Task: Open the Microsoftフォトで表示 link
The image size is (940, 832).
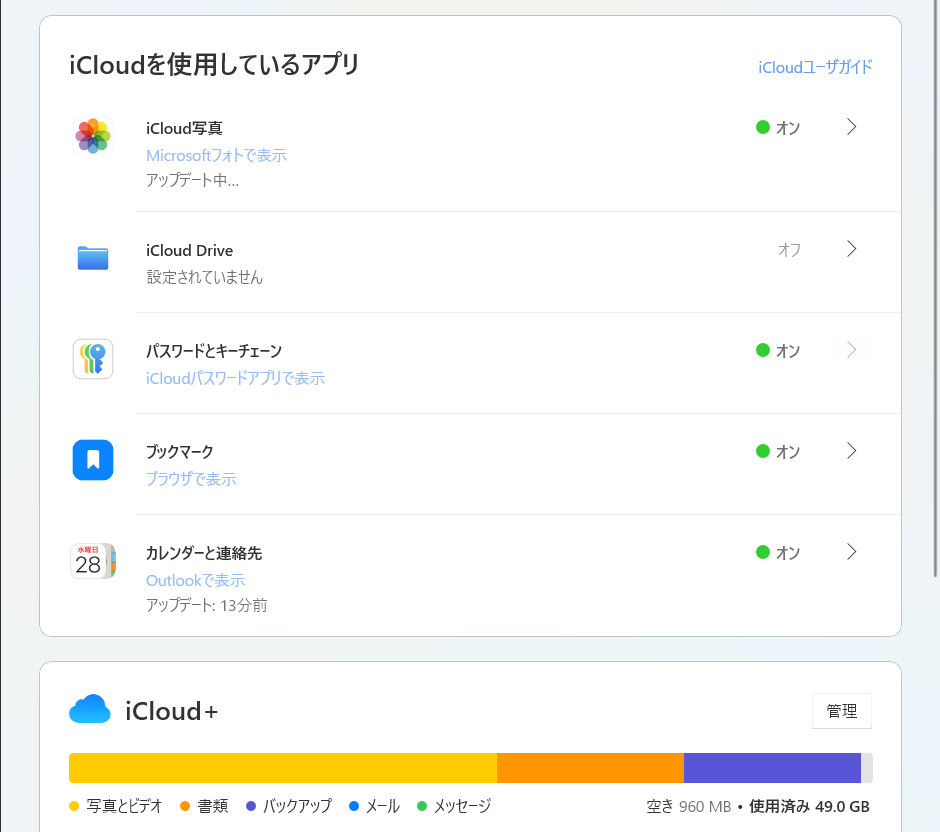Action: tap(216, 156)
